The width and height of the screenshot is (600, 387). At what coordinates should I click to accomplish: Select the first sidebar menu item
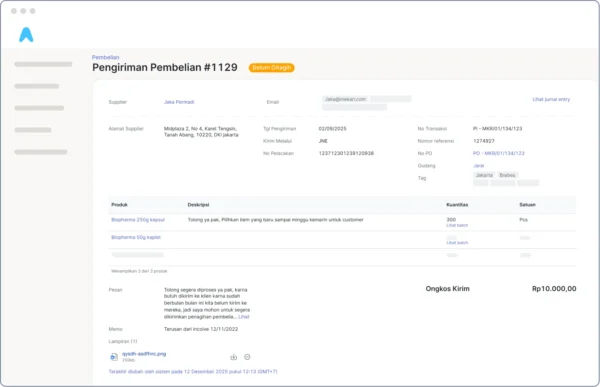(x=43, y=64)
